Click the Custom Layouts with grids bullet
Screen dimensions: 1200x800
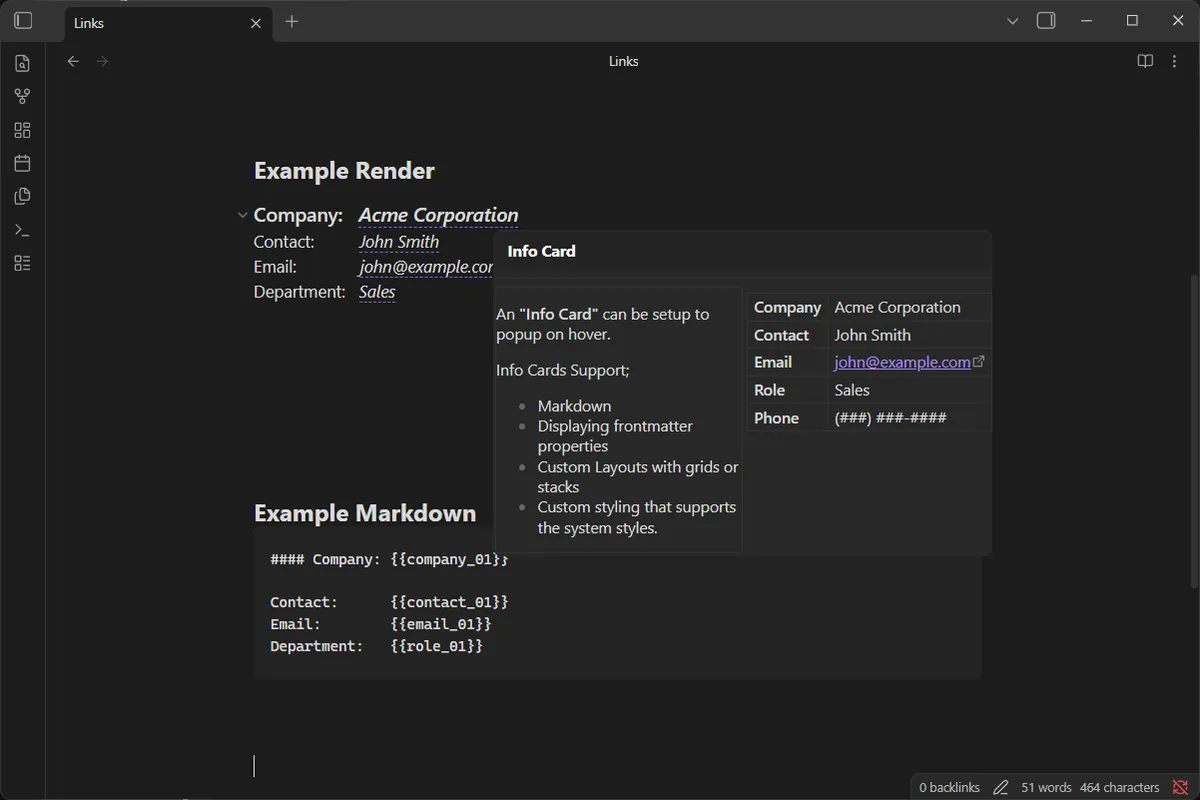tap(638, 477)
